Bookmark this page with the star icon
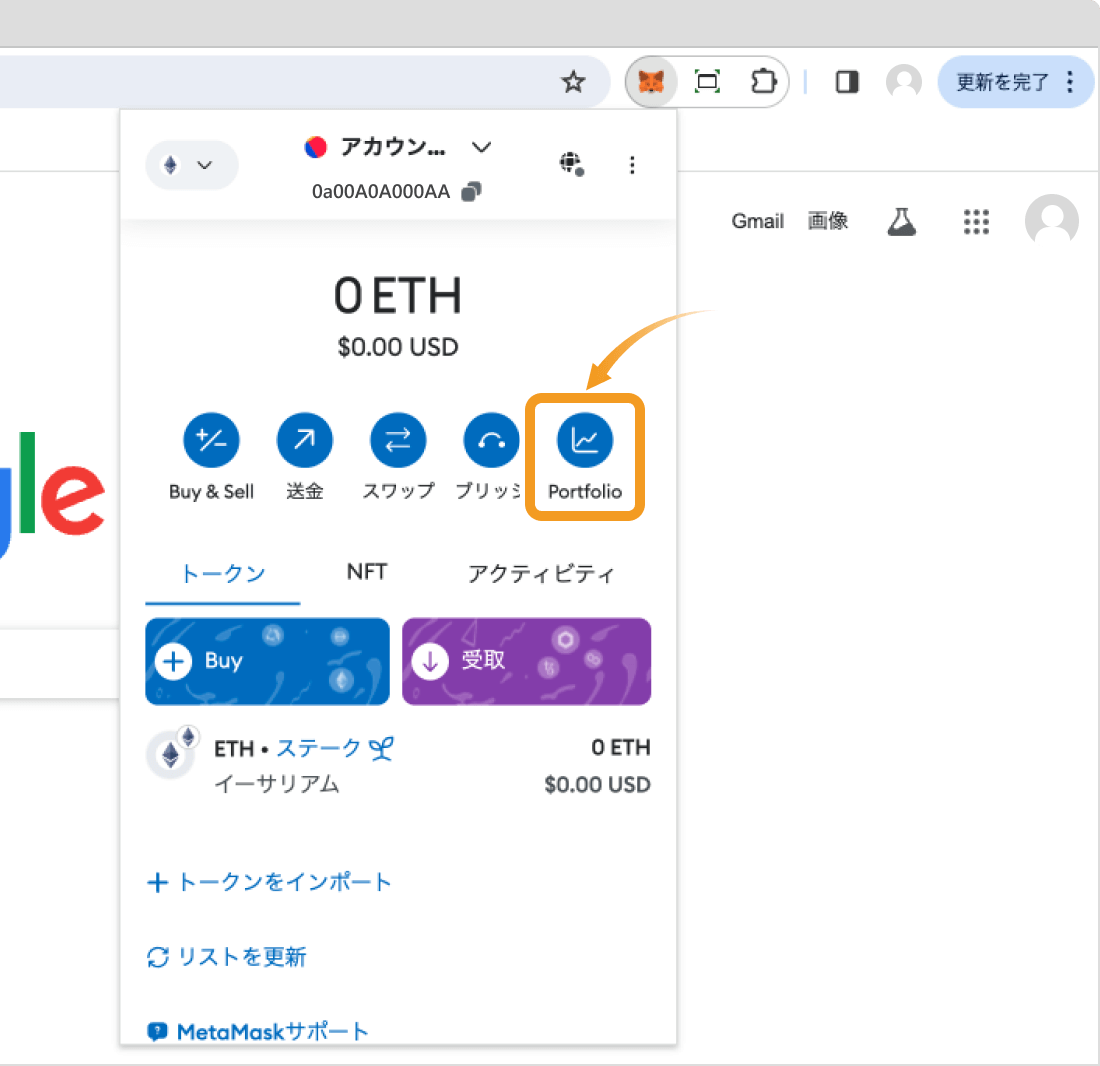 point(573,82)
